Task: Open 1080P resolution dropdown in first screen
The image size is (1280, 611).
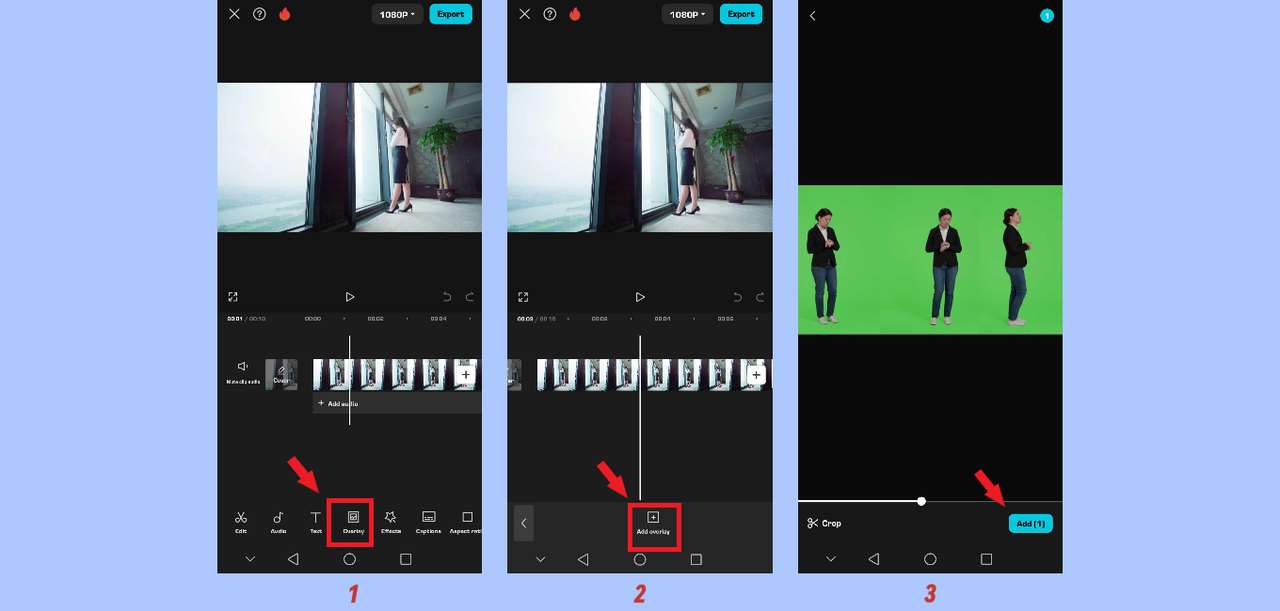Action: coord(397,15)
